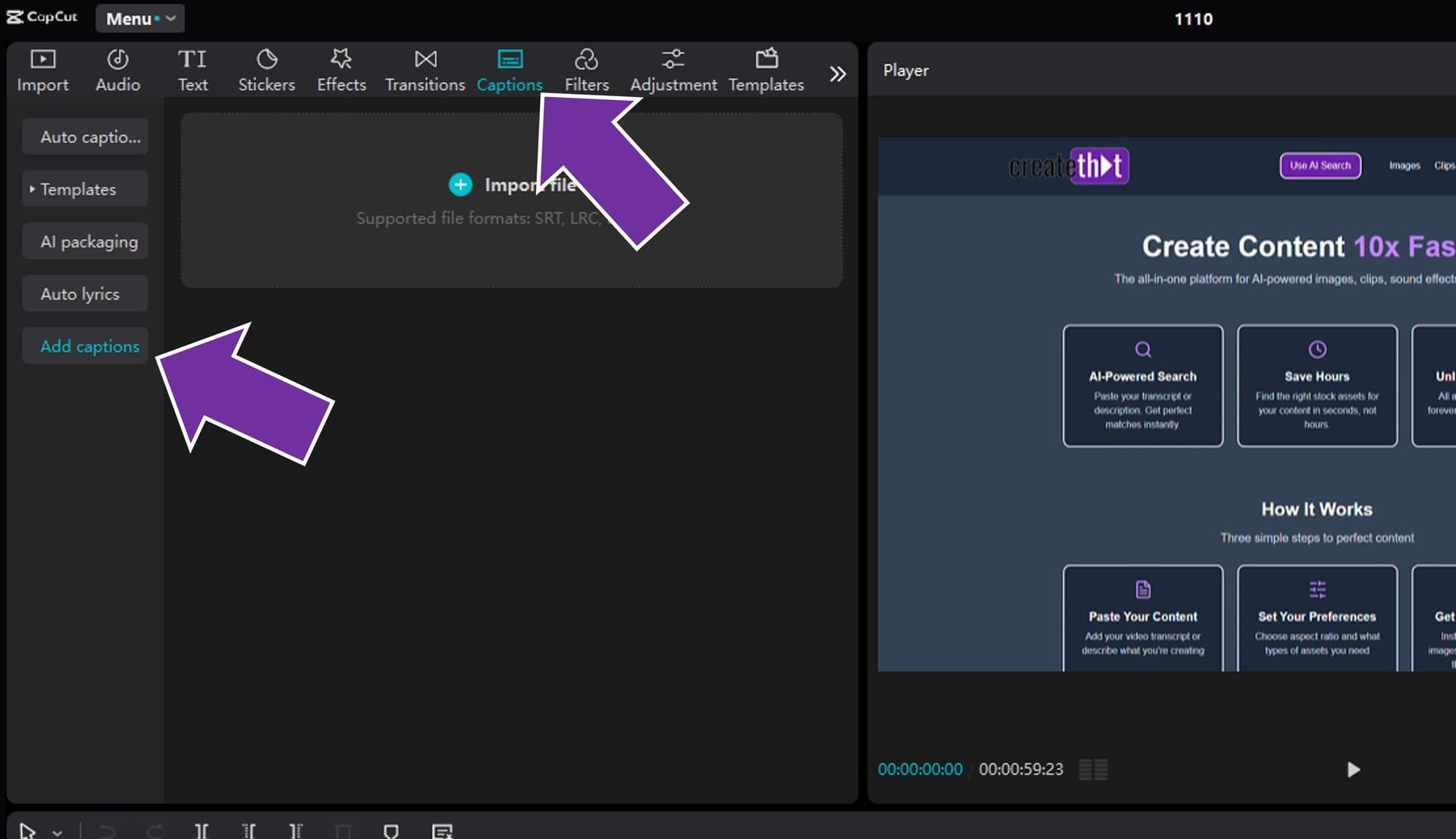
Task: Choose the Select pointer tool
Action: click(28, 831)
